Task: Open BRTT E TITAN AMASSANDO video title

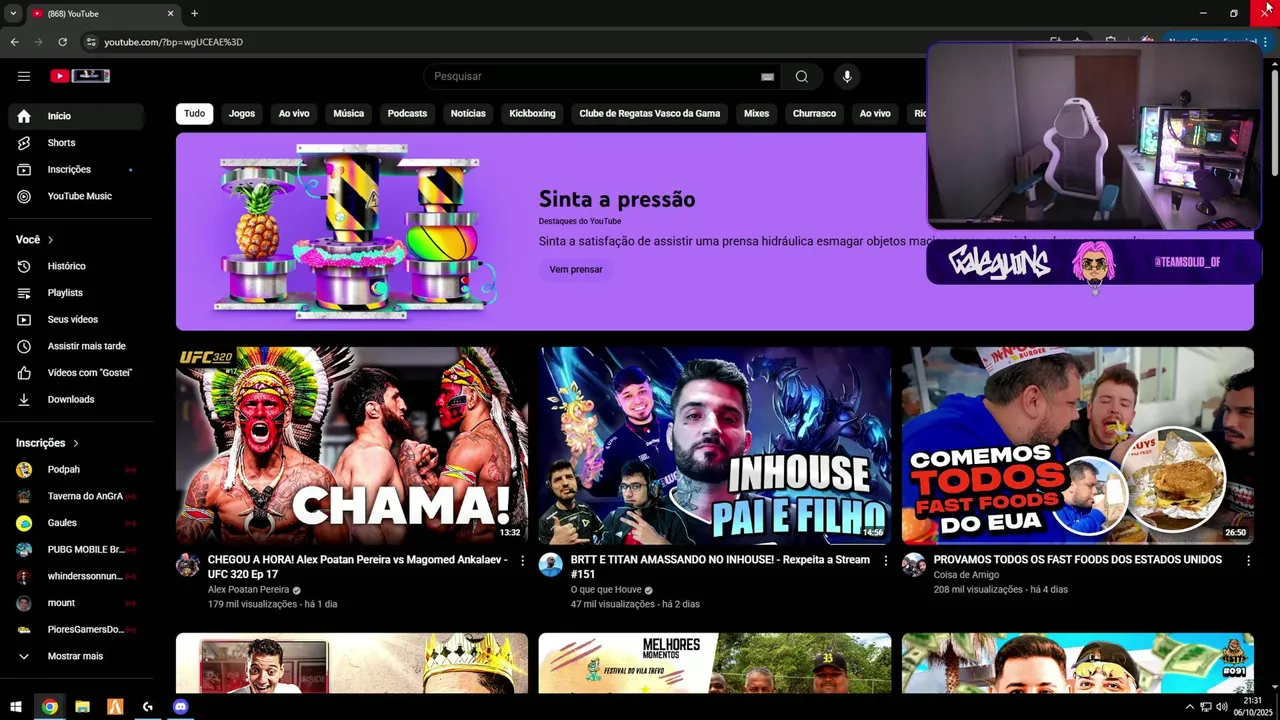Action: (x=720, y=567)
